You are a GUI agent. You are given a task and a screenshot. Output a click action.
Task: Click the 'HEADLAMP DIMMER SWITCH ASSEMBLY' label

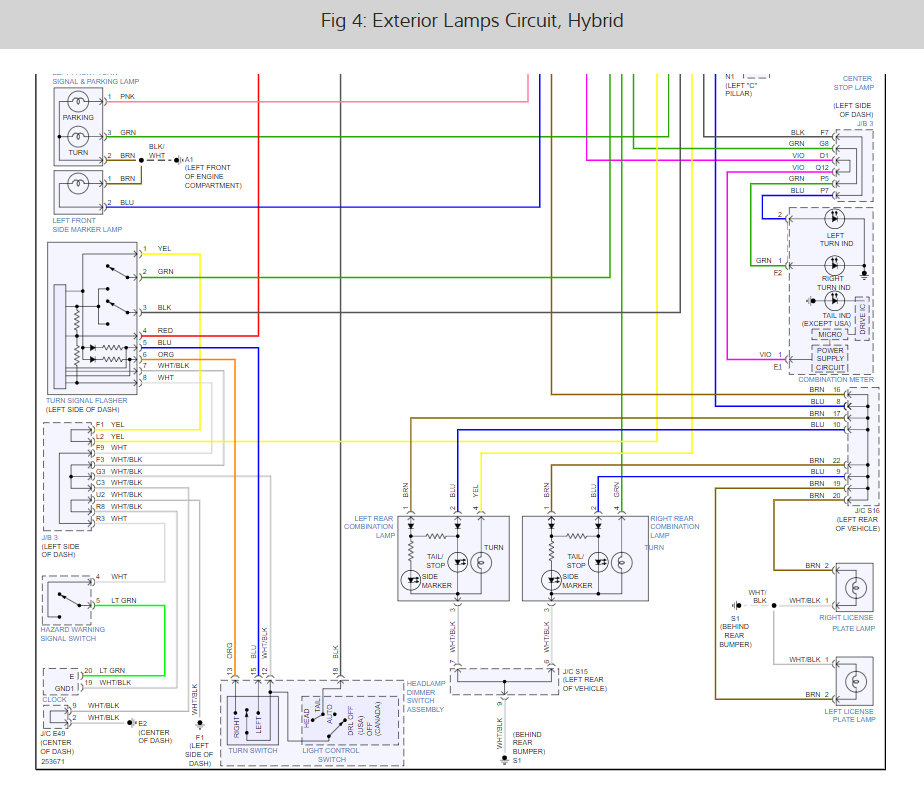tap(425, 697)
